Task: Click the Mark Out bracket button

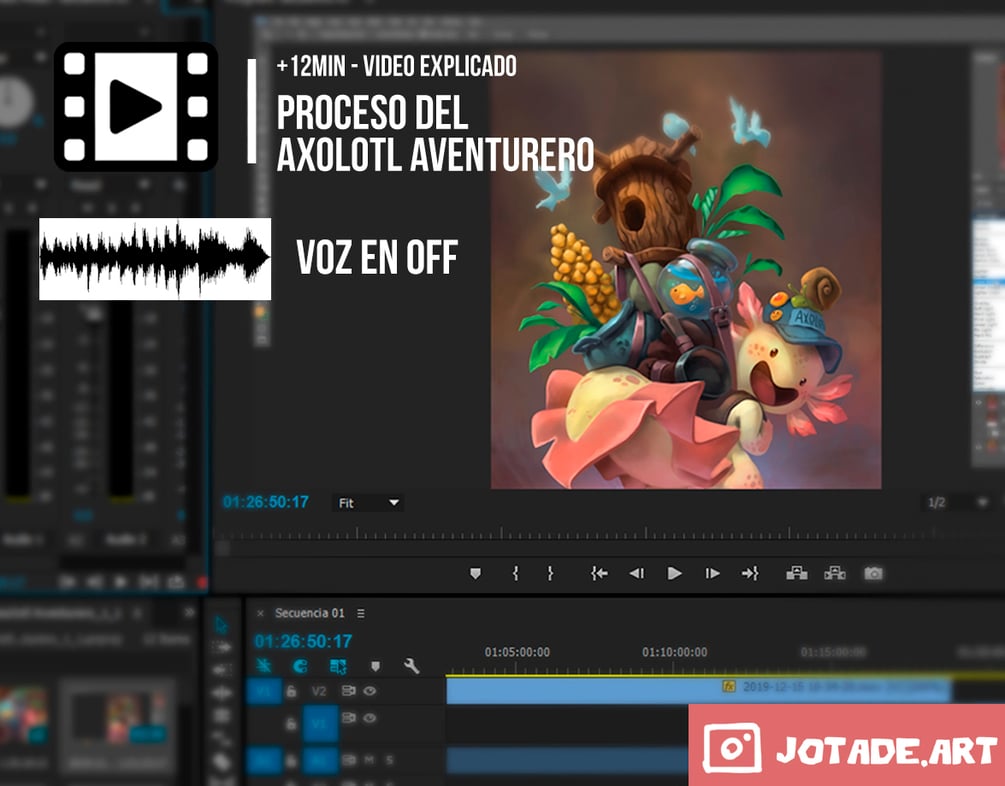Action: click(550, 573)
